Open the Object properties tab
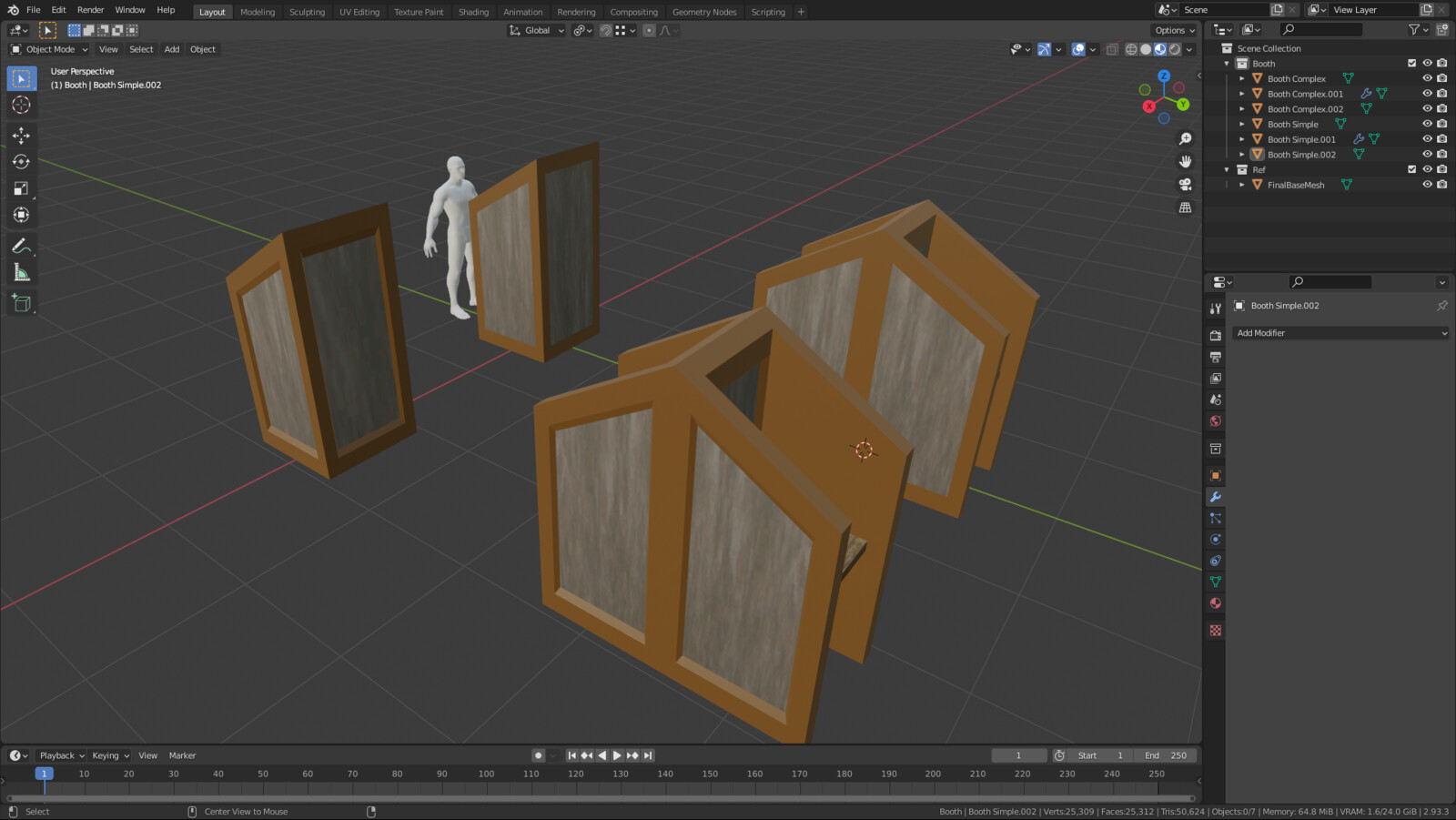The image size is (1456, 820). coord(1216,475)
